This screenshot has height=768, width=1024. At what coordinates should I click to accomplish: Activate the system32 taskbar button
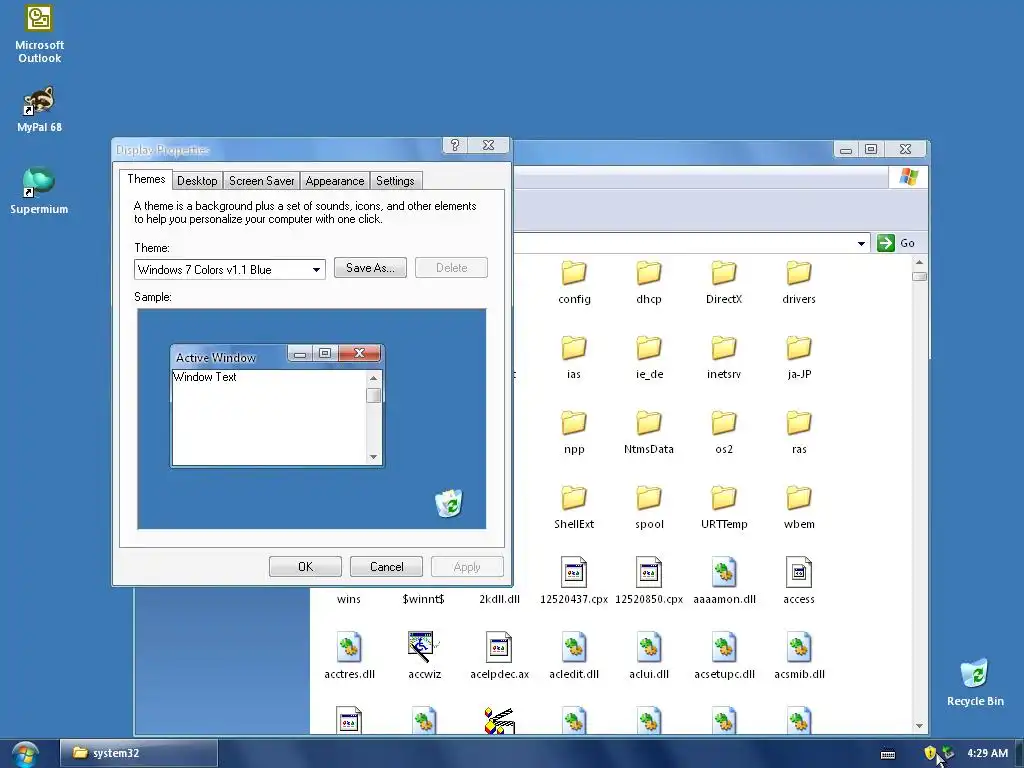click(138, 753)
